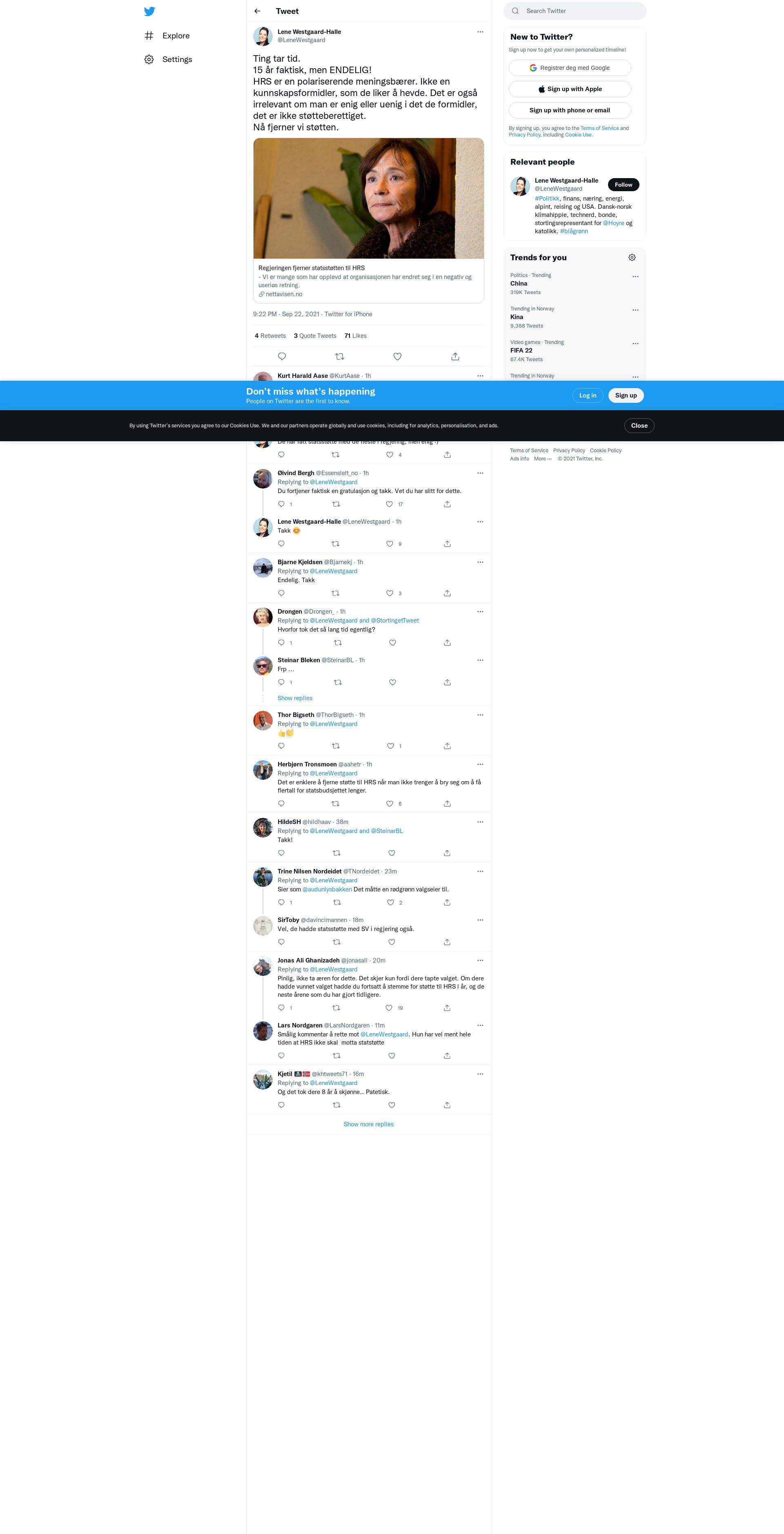Click inside the Search Twitter field

pyautogui.click(x=575, y=11)
